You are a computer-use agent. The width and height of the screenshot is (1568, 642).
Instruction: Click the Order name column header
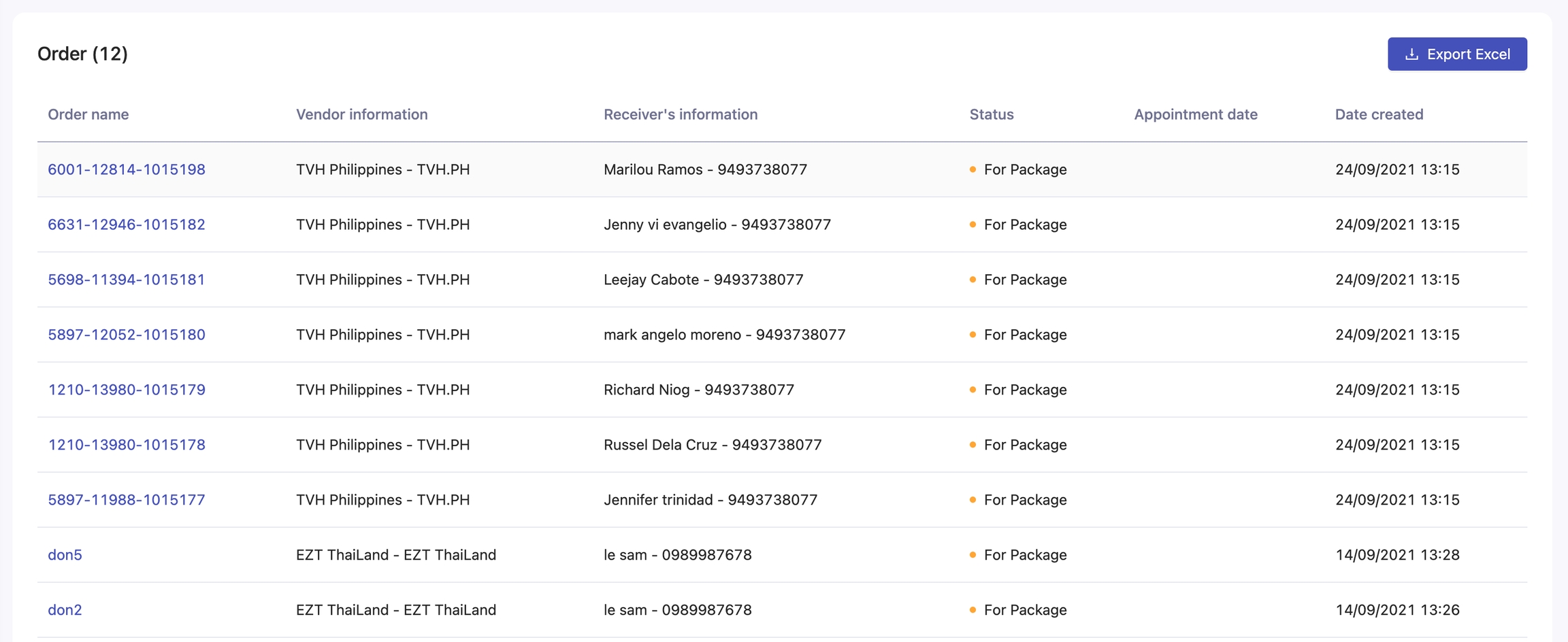[88, 114]
